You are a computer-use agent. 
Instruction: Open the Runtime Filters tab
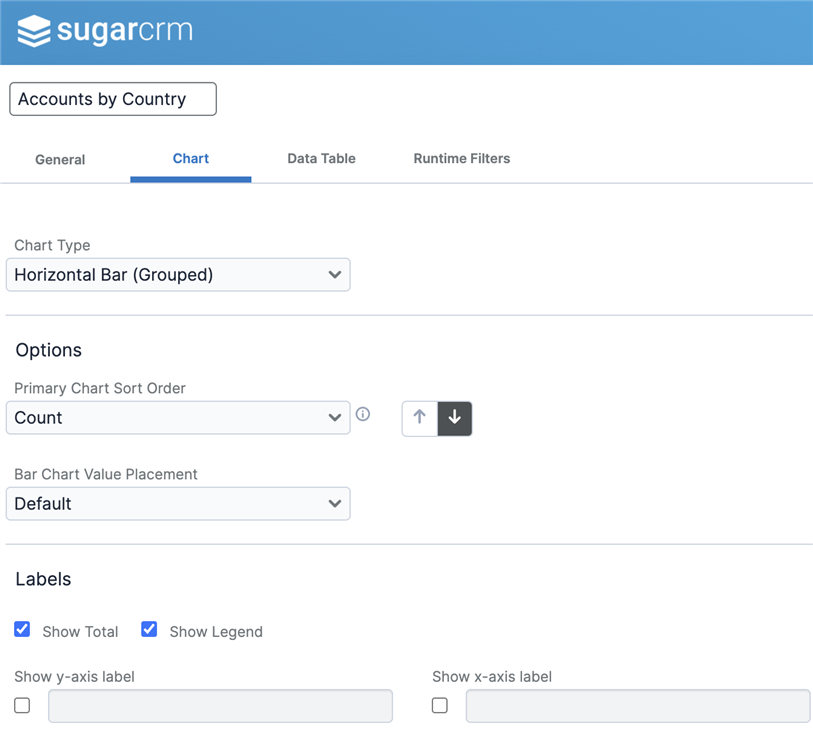(x=462, y=158)
